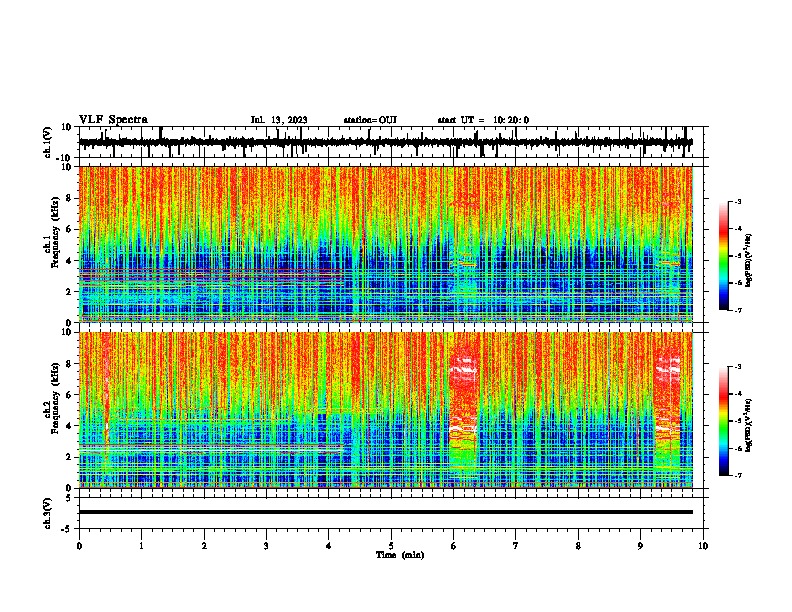This screenshot has height=612, width=792.
Task: Click the time axis tick label "6"
Action: click(x=454, y=546)
